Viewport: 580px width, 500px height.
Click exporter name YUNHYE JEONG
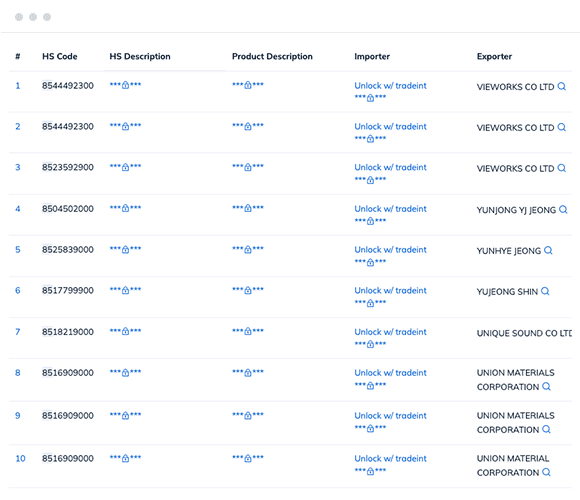click(509, 251)
